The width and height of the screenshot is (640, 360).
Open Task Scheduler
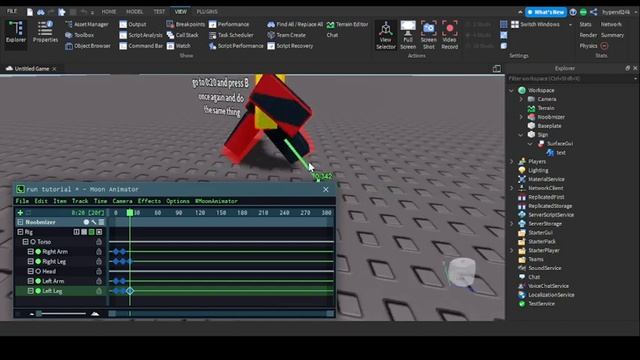(231, 35)
